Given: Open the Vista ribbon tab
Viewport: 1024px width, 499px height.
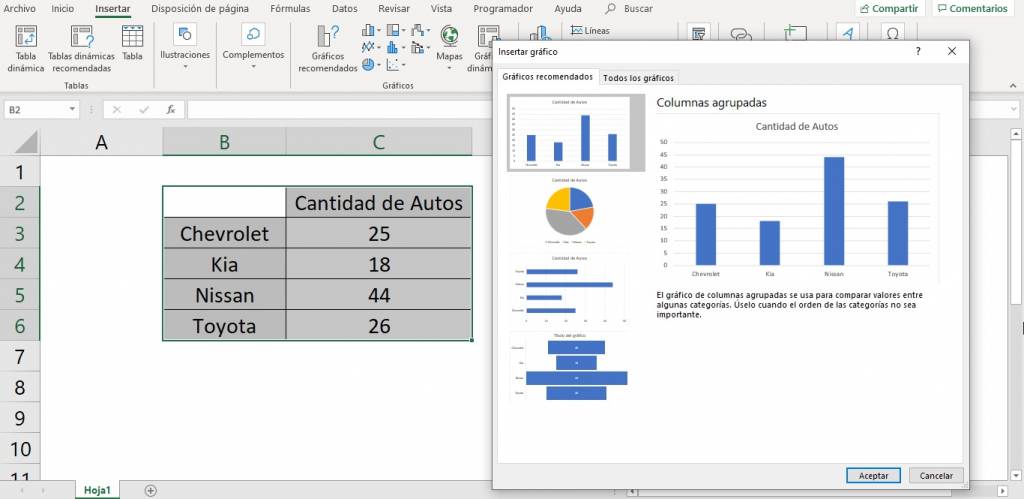Looking at the screenshot, I should pos(441,9).
